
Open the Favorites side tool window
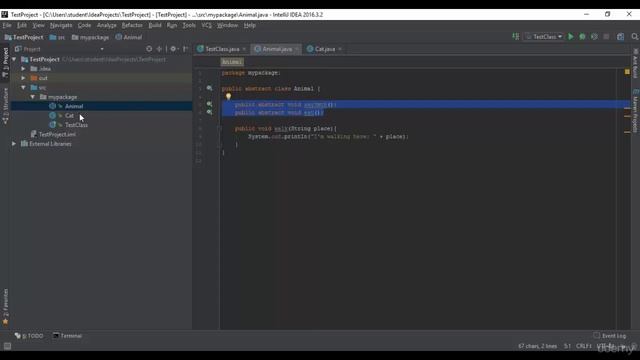(x=5, y=307)
